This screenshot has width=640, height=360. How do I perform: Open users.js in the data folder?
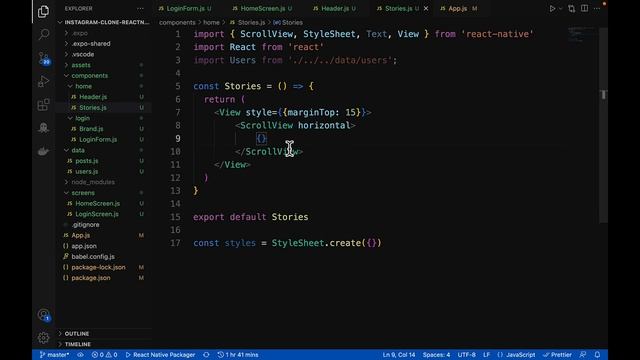click(87, 171)
